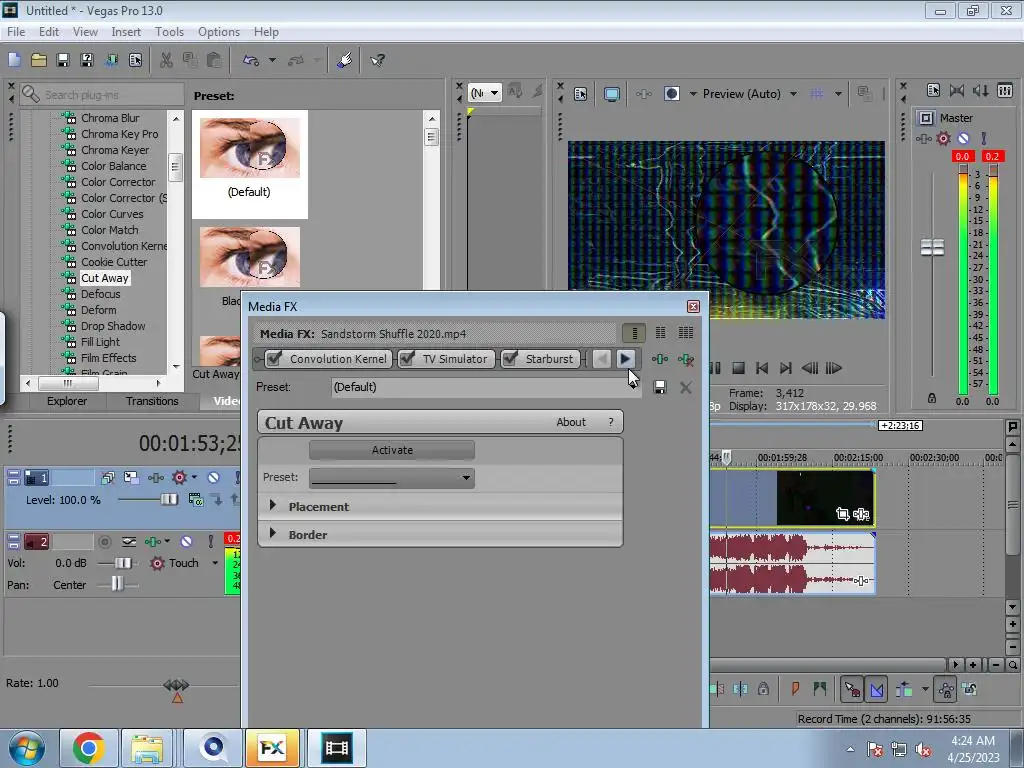Stop playback in preview transport

(x=738, y=368)
